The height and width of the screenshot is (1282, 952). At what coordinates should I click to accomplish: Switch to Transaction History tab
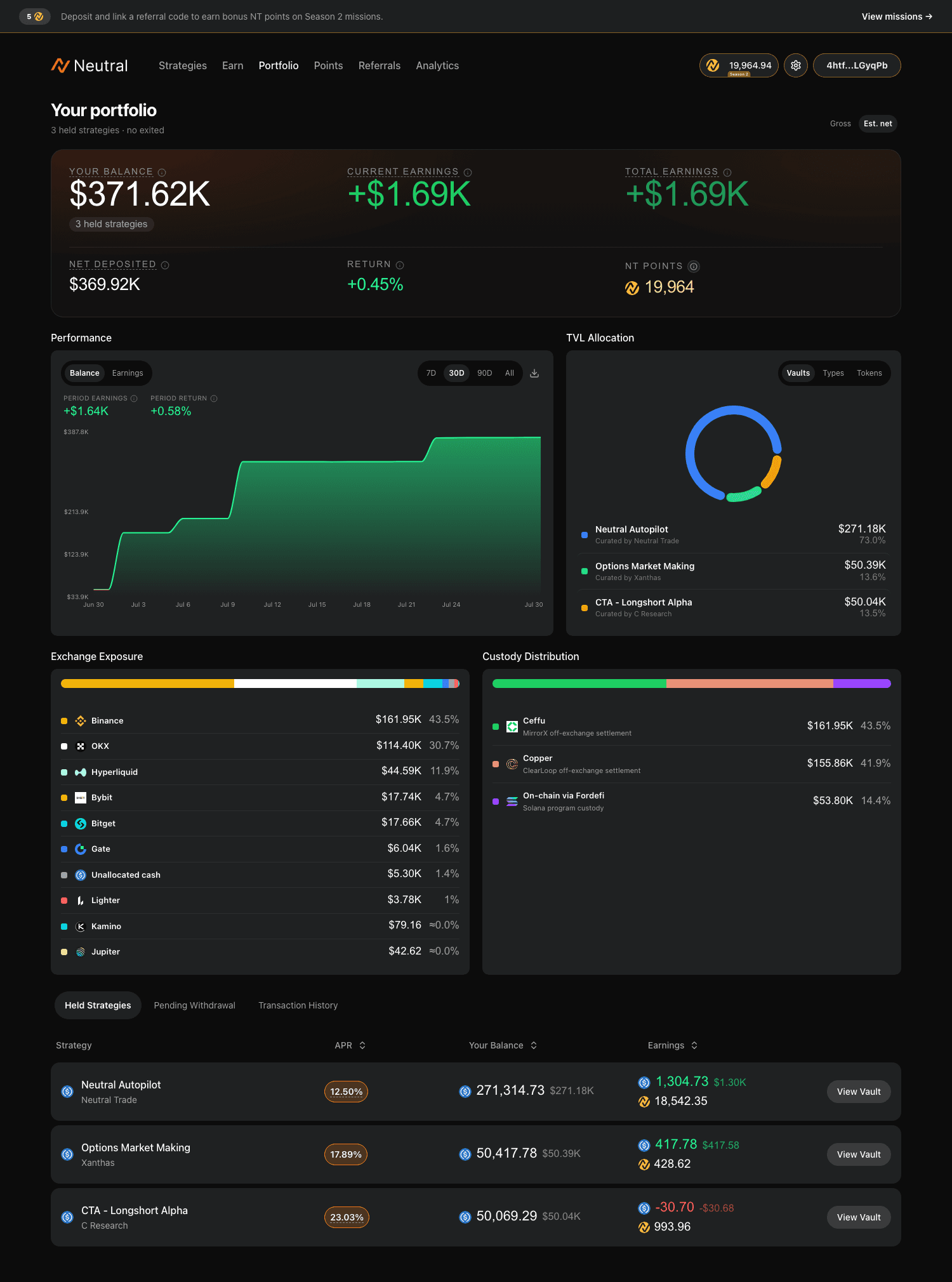point(298,1005)
